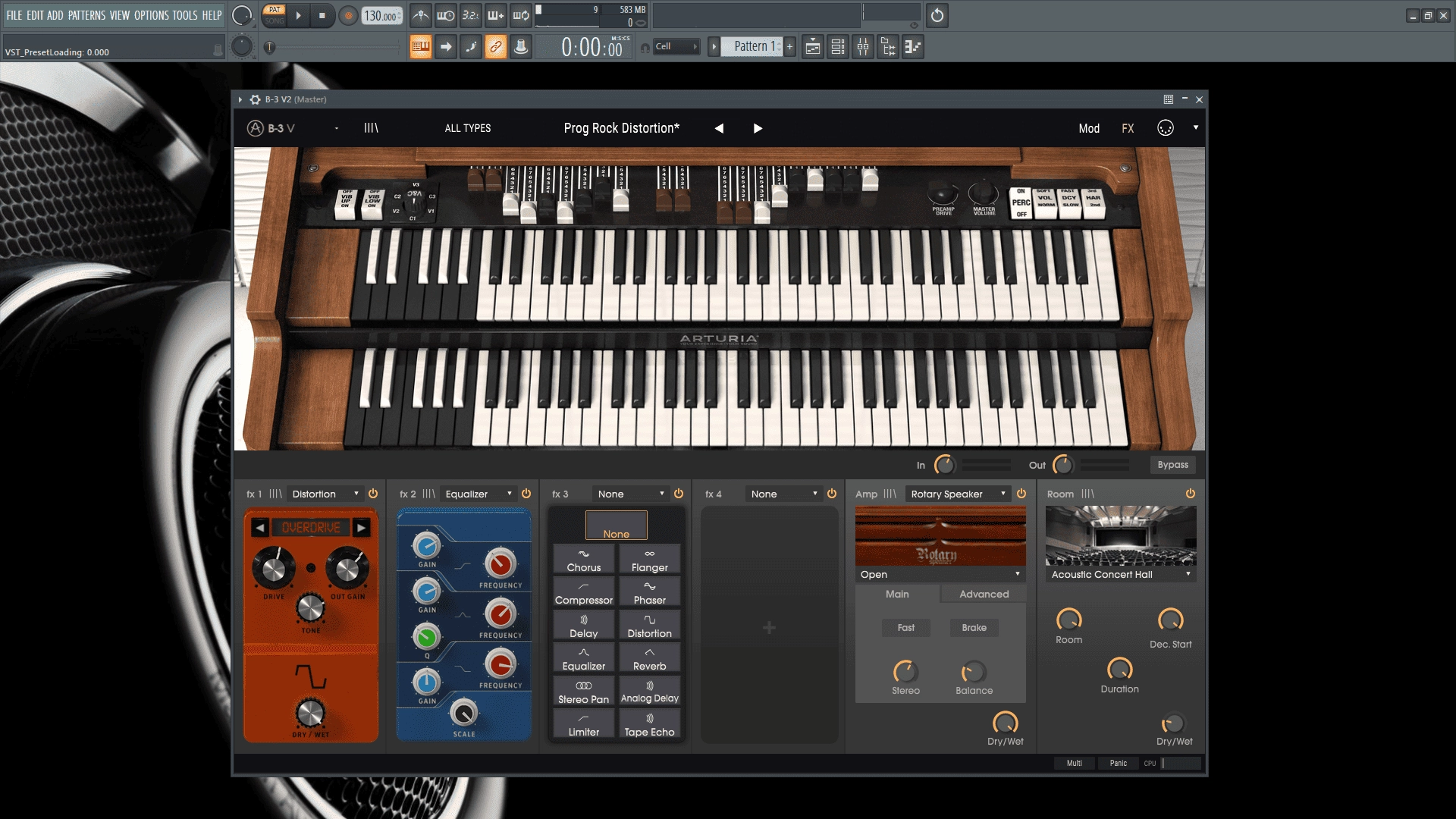
Task: Open the TOOLS menu
Action: [185, 15]
